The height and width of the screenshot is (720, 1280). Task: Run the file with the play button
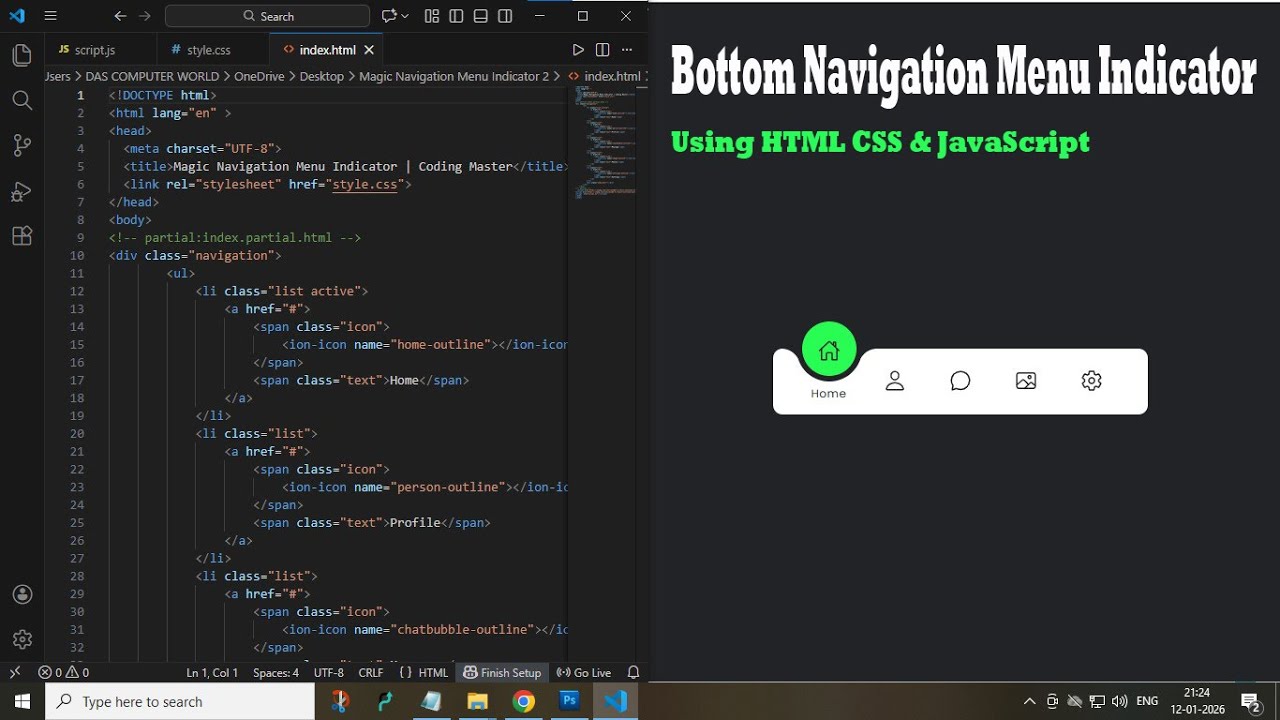tap(578, 50)
